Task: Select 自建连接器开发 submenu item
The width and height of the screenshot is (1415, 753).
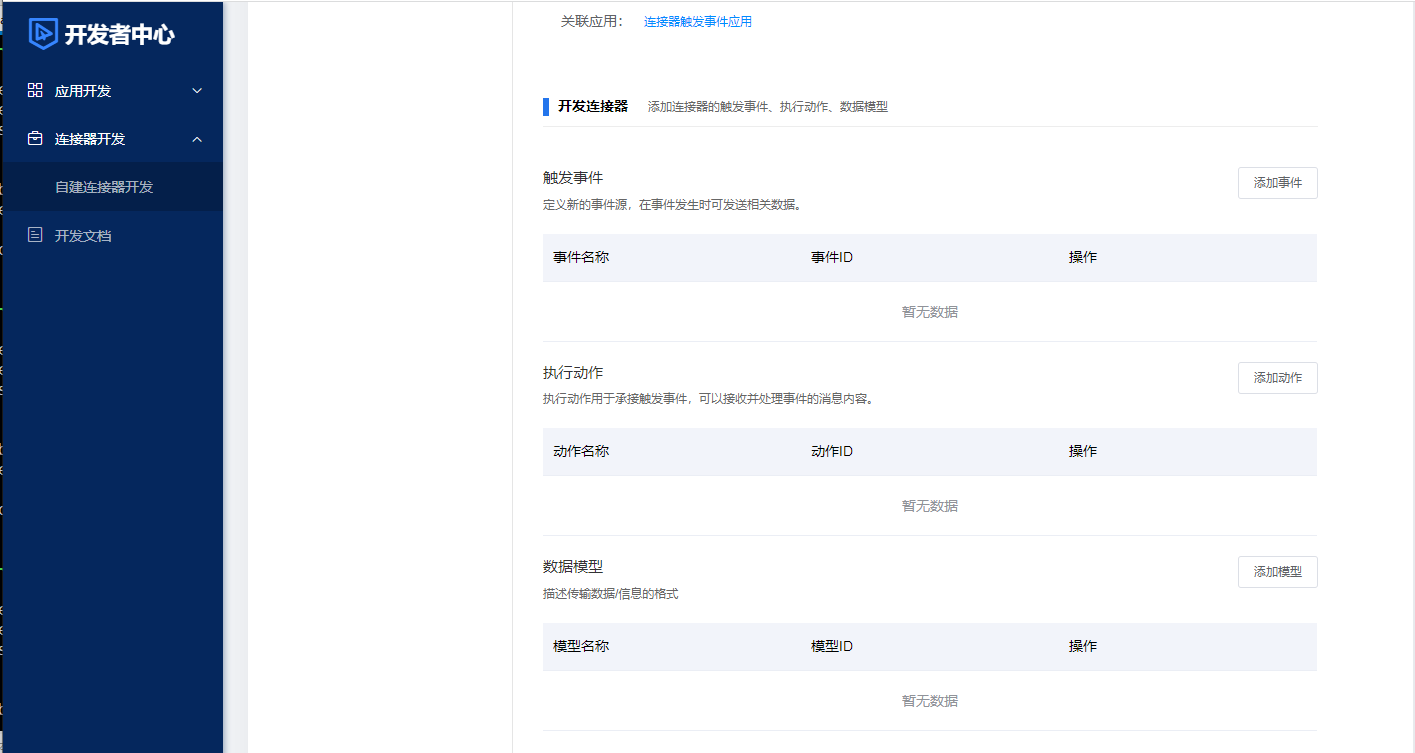Action: pos(112,187)
